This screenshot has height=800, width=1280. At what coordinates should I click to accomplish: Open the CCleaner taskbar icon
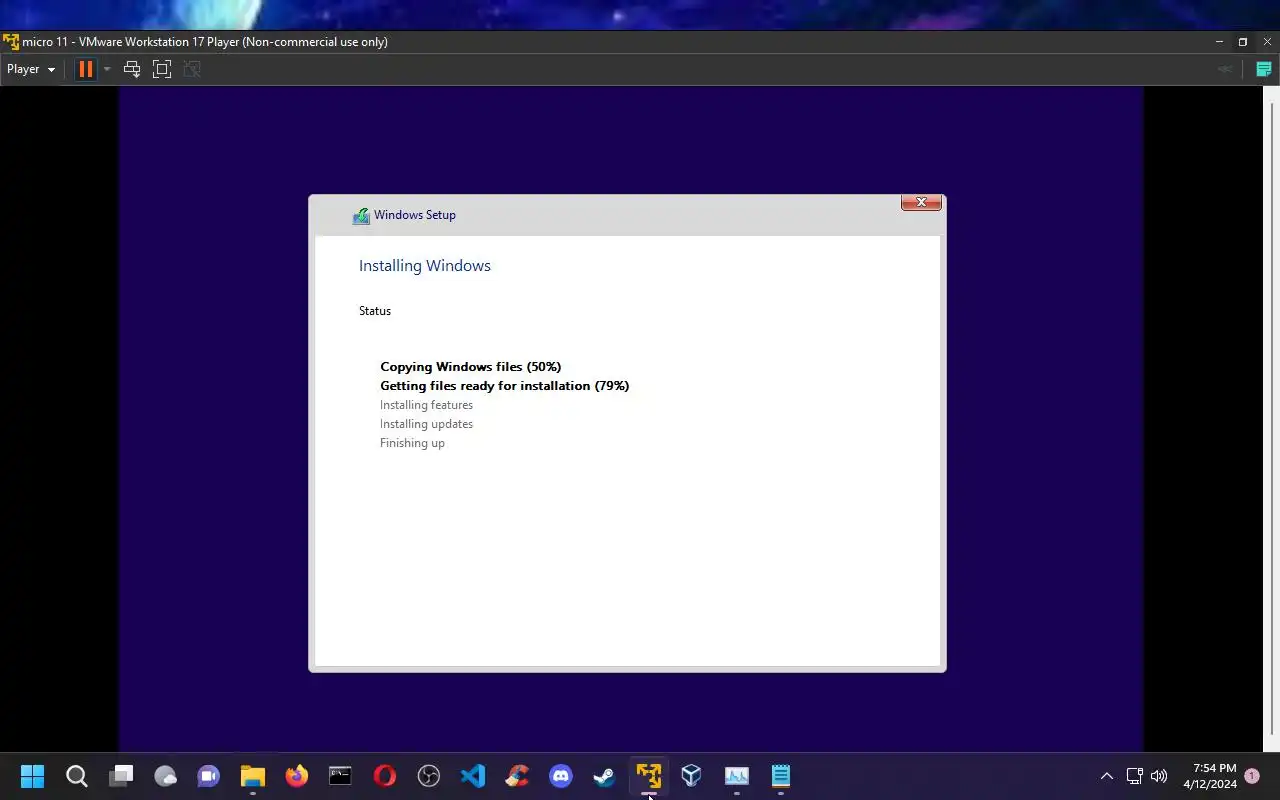pyautogui.click(x=516, y=776)
